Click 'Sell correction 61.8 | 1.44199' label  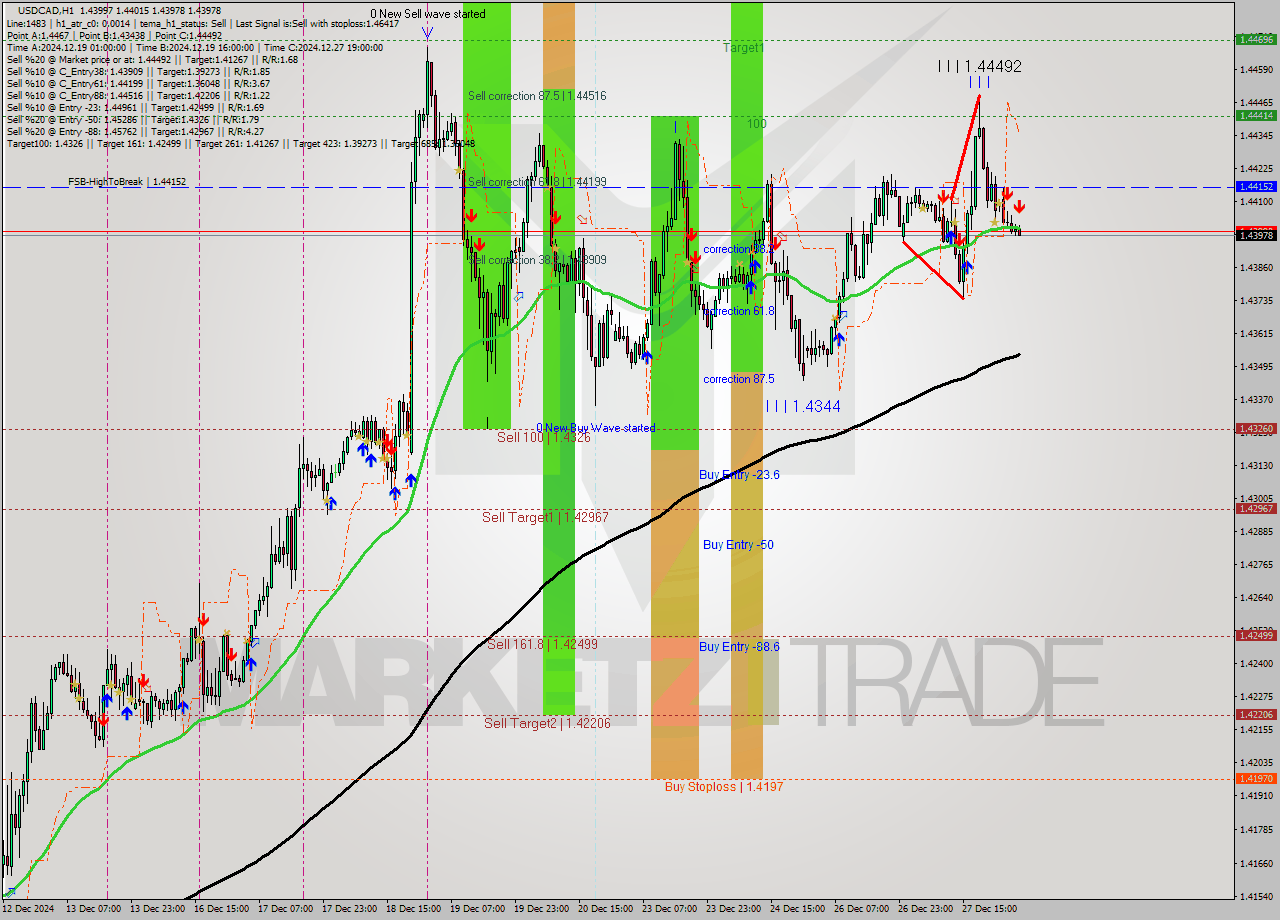(537, 182)
